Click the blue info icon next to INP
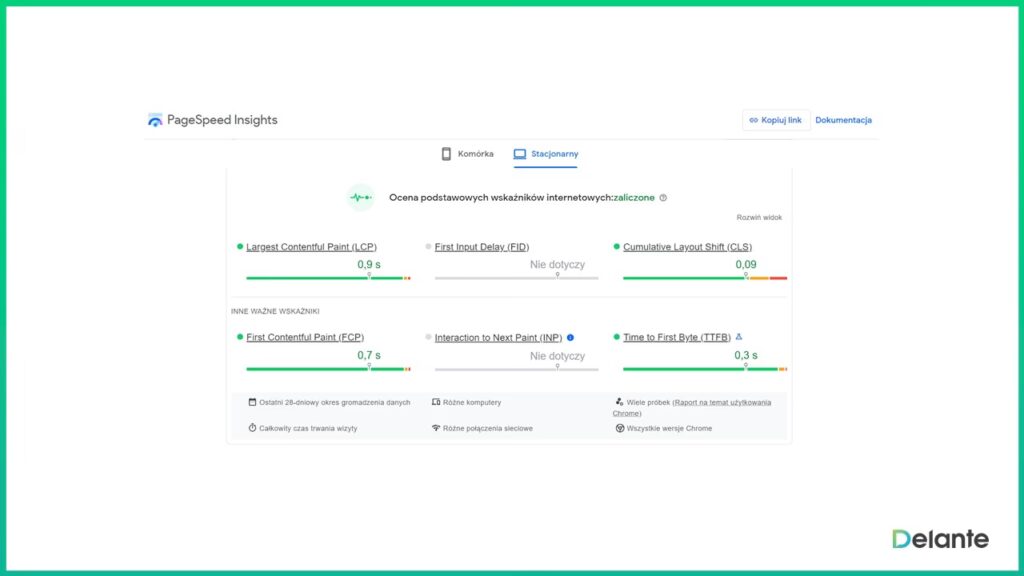 point(571,338)
